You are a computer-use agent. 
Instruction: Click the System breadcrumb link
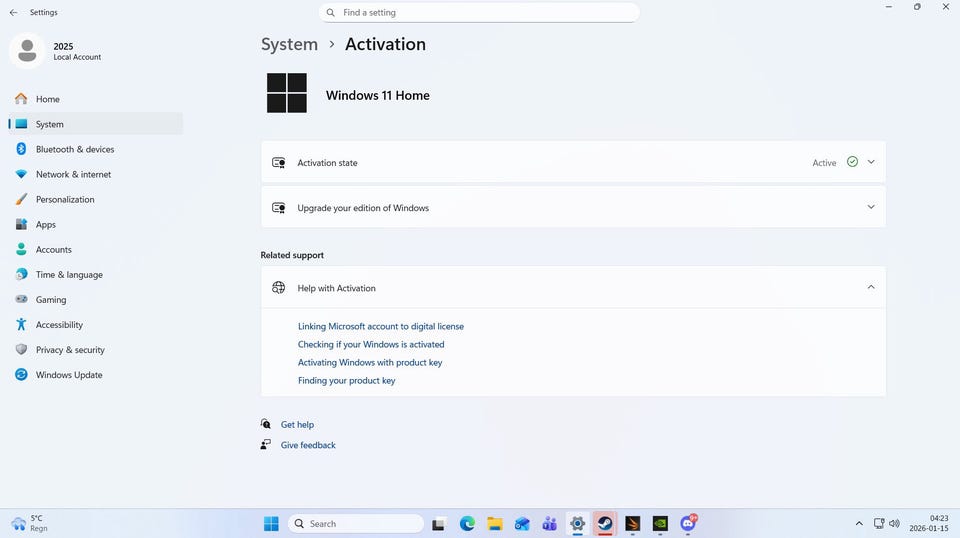(x=289, y=44)
